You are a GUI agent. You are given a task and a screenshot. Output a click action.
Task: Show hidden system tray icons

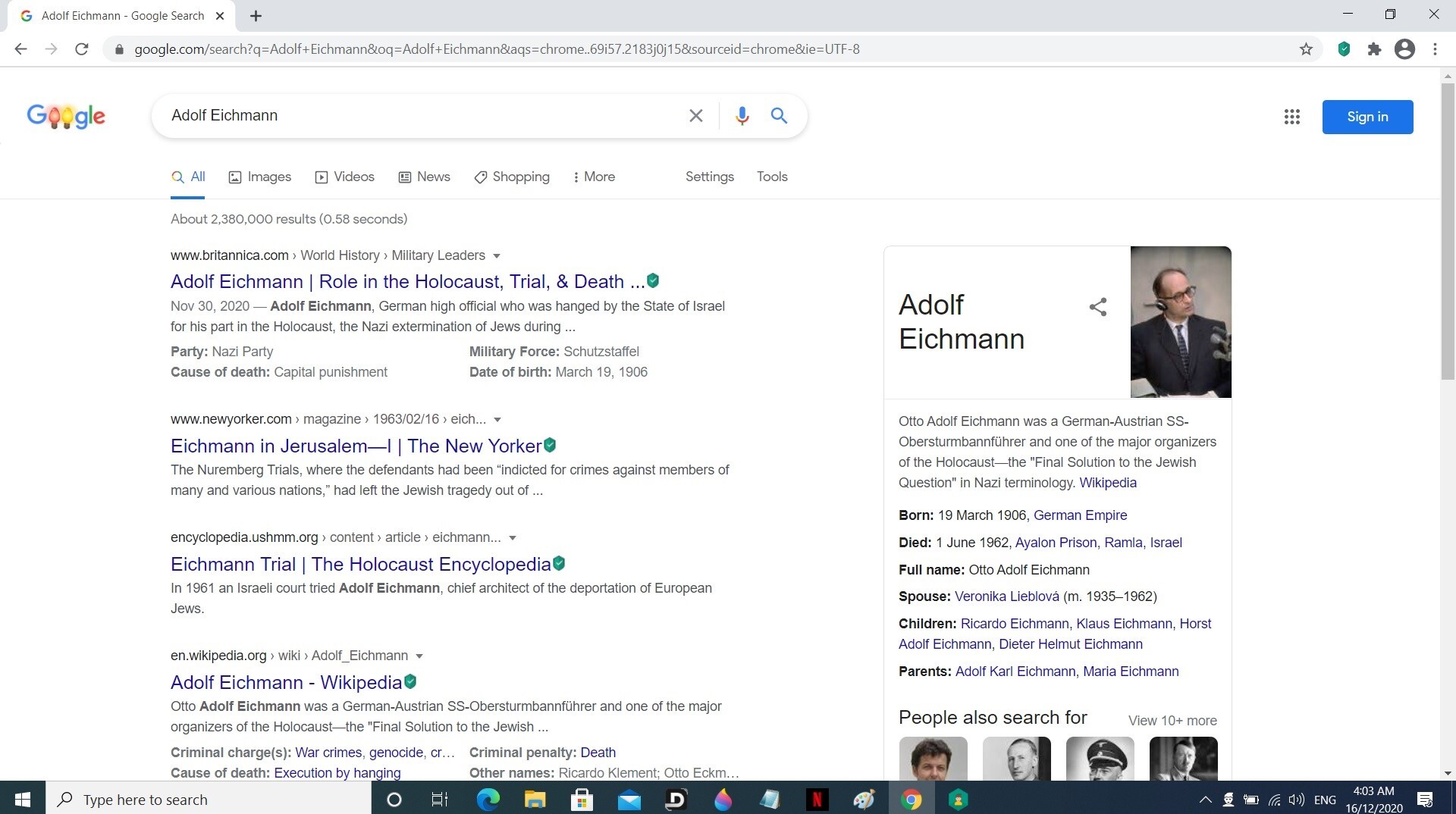tap(1205, 800)
